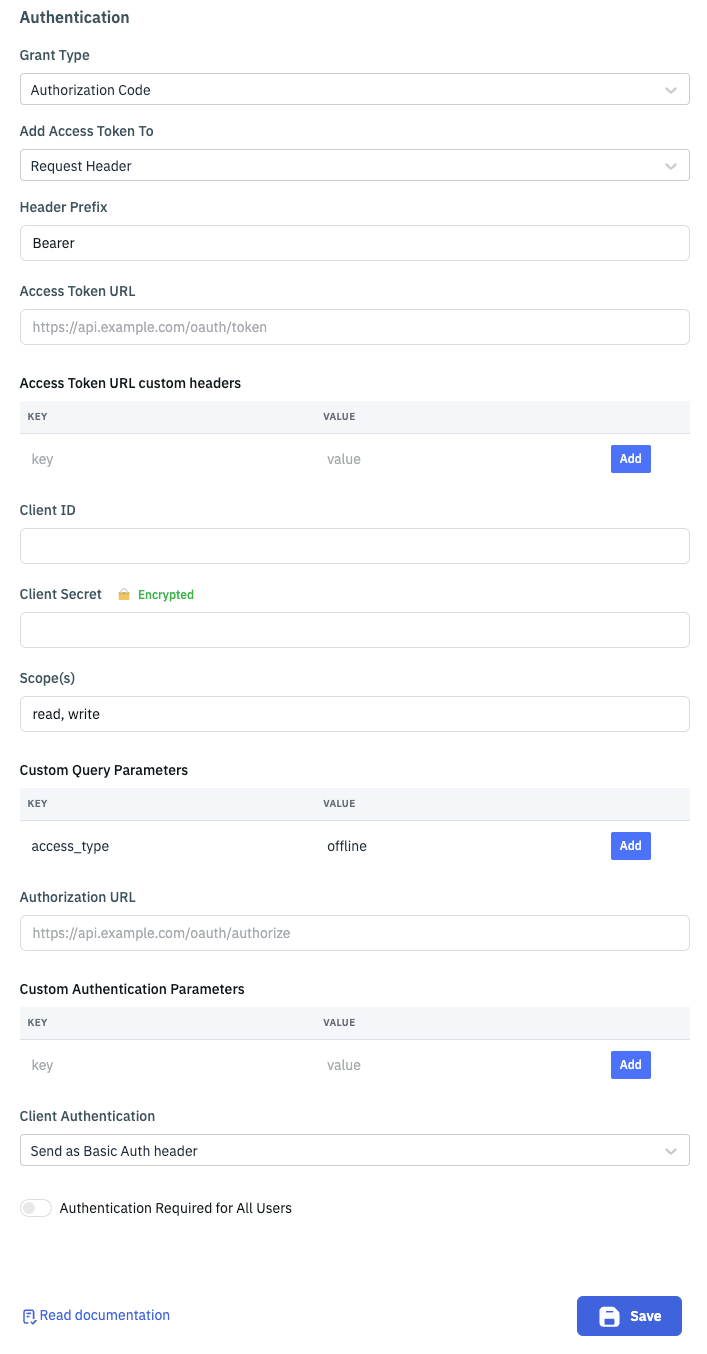
Task: Select the Client ID input field
Action: [x=354, y=546]
